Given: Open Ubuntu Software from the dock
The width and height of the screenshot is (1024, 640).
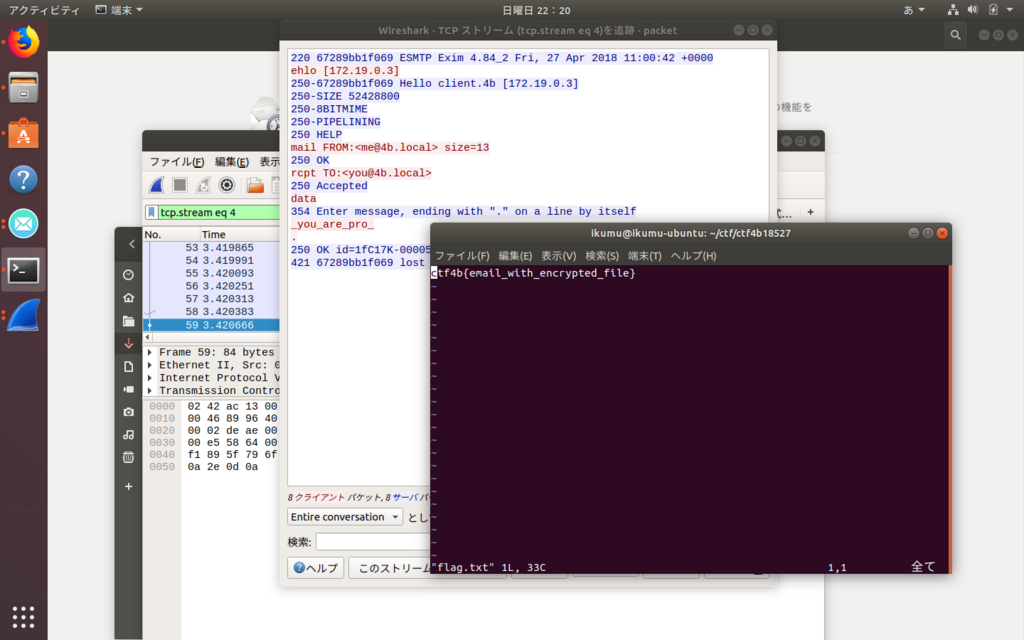Looking at the screenshot, I should pyautogui.click(x=24, y=133).
